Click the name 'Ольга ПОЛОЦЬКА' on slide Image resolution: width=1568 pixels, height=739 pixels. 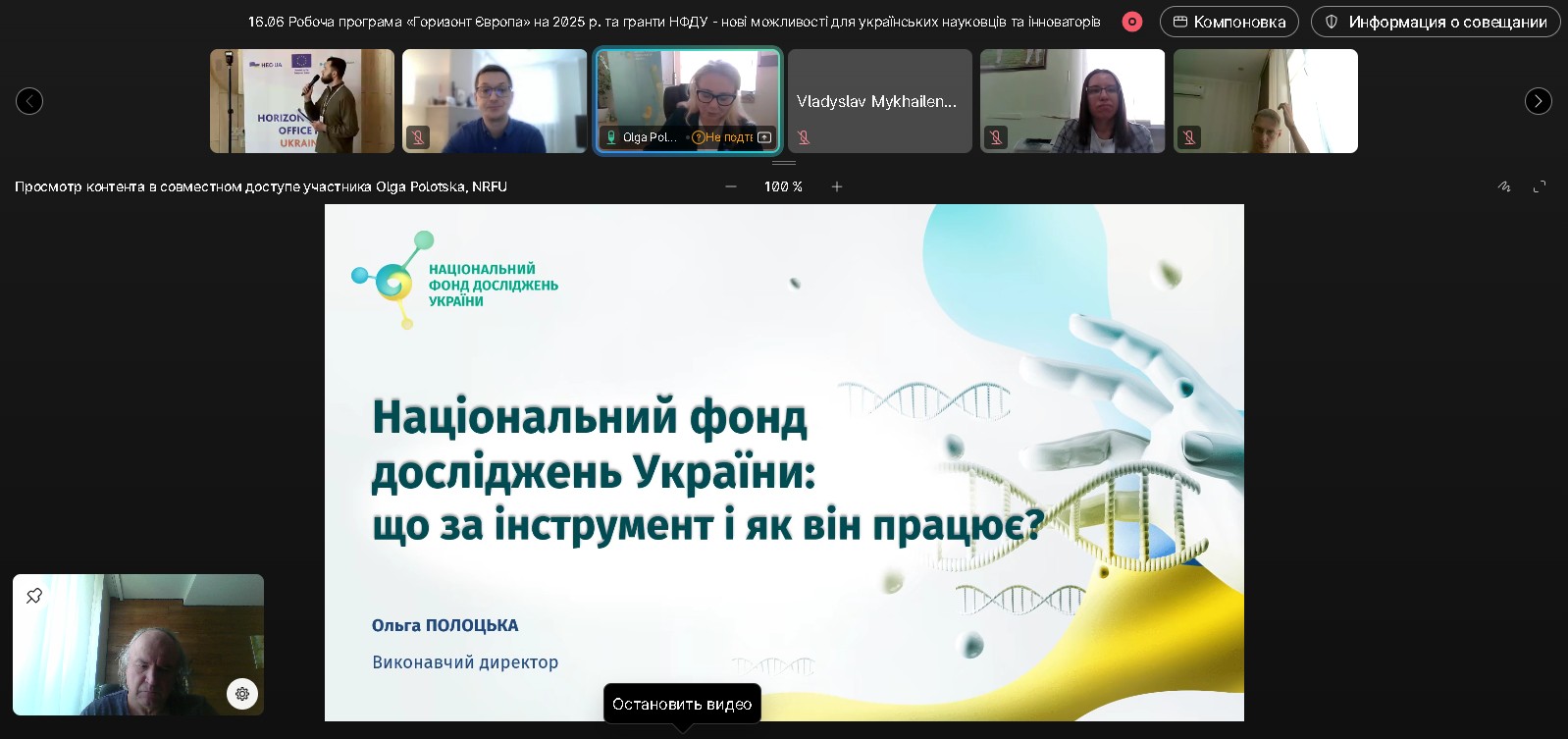[444, 625]
